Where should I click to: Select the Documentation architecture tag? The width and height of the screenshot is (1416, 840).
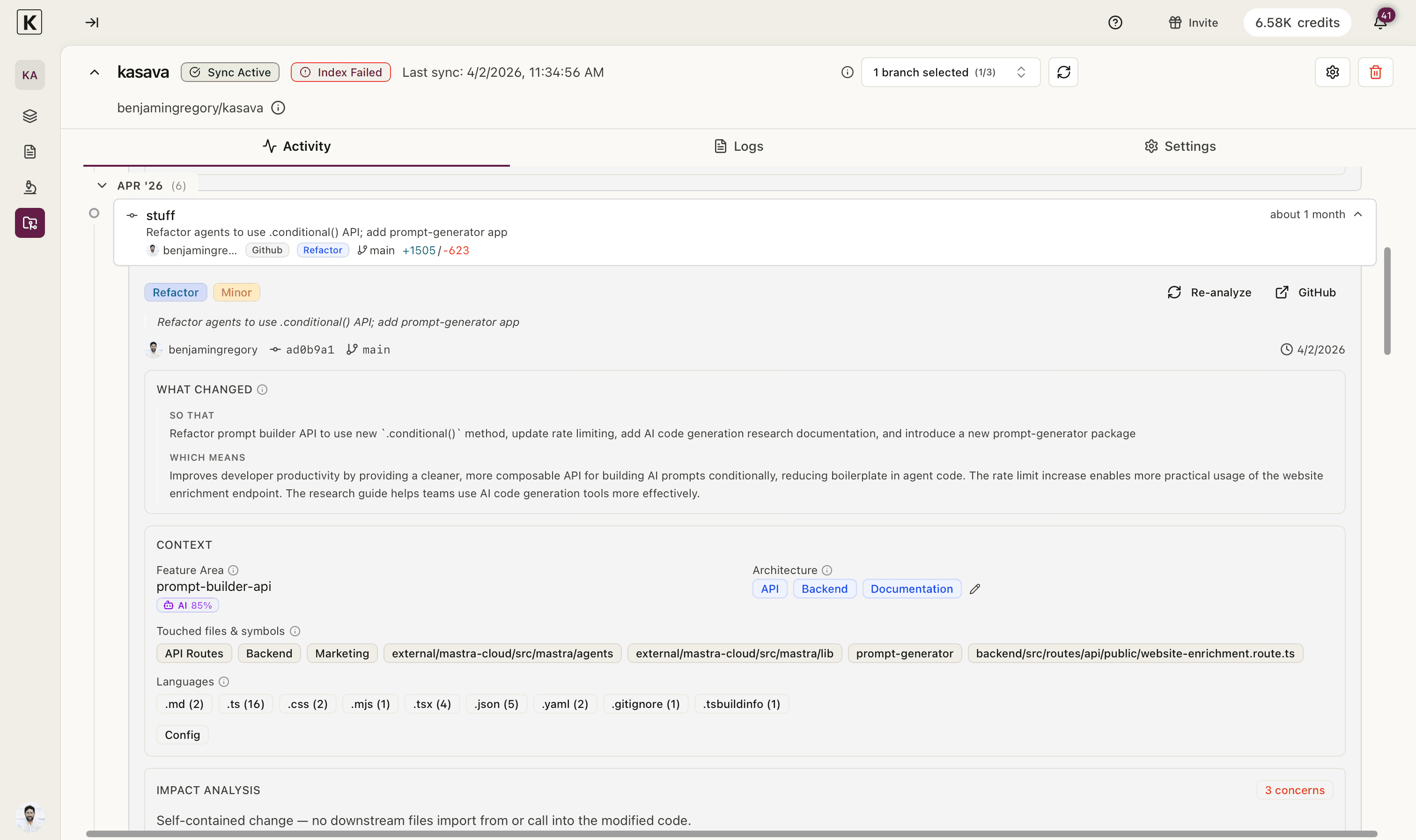point(912,589)
